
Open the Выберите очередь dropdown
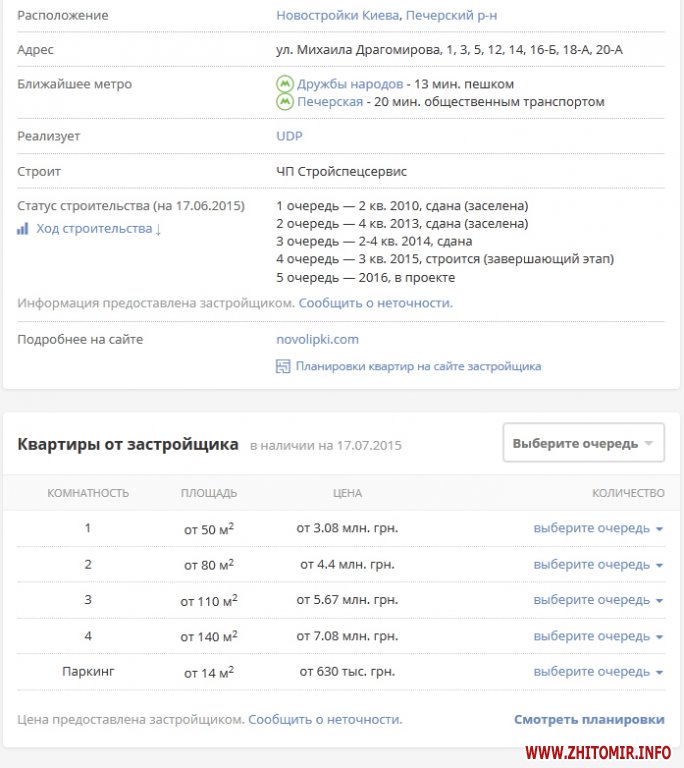583,443
